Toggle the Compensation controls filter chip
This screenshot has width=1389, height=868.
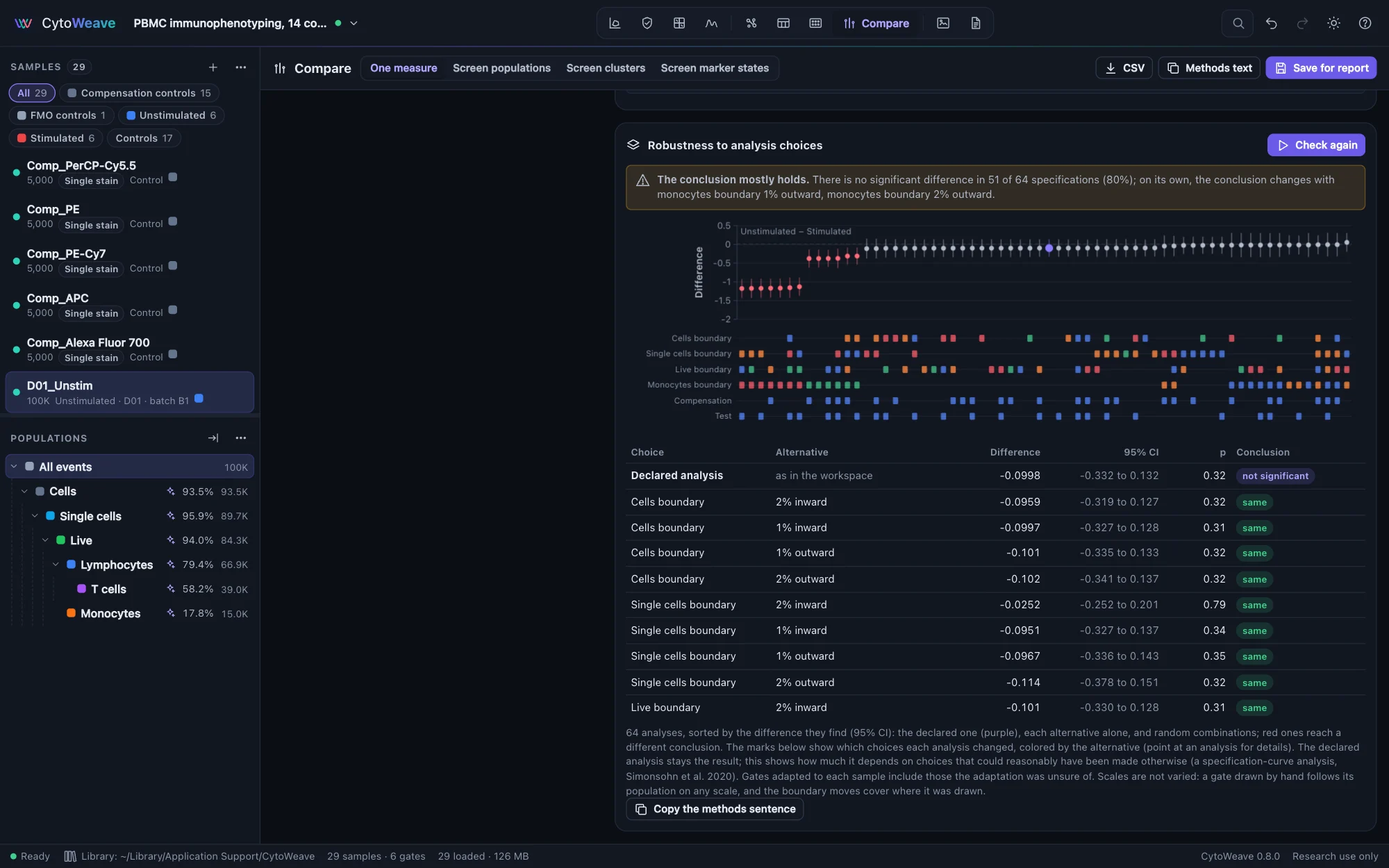pos(139,93)
